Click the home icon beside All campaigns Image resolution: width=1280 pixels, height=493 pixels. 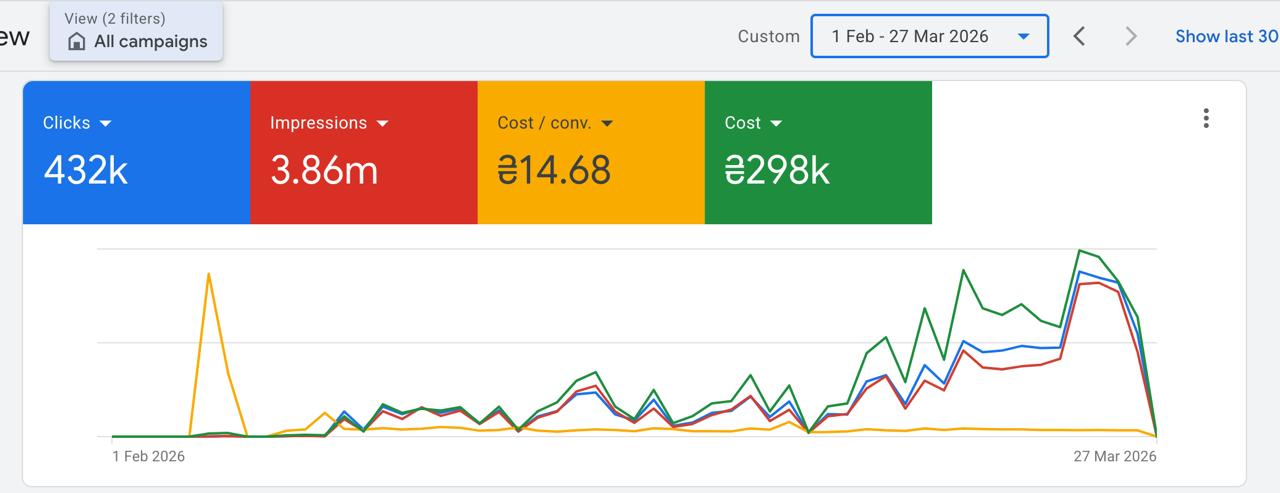click(x=76, y=42)
